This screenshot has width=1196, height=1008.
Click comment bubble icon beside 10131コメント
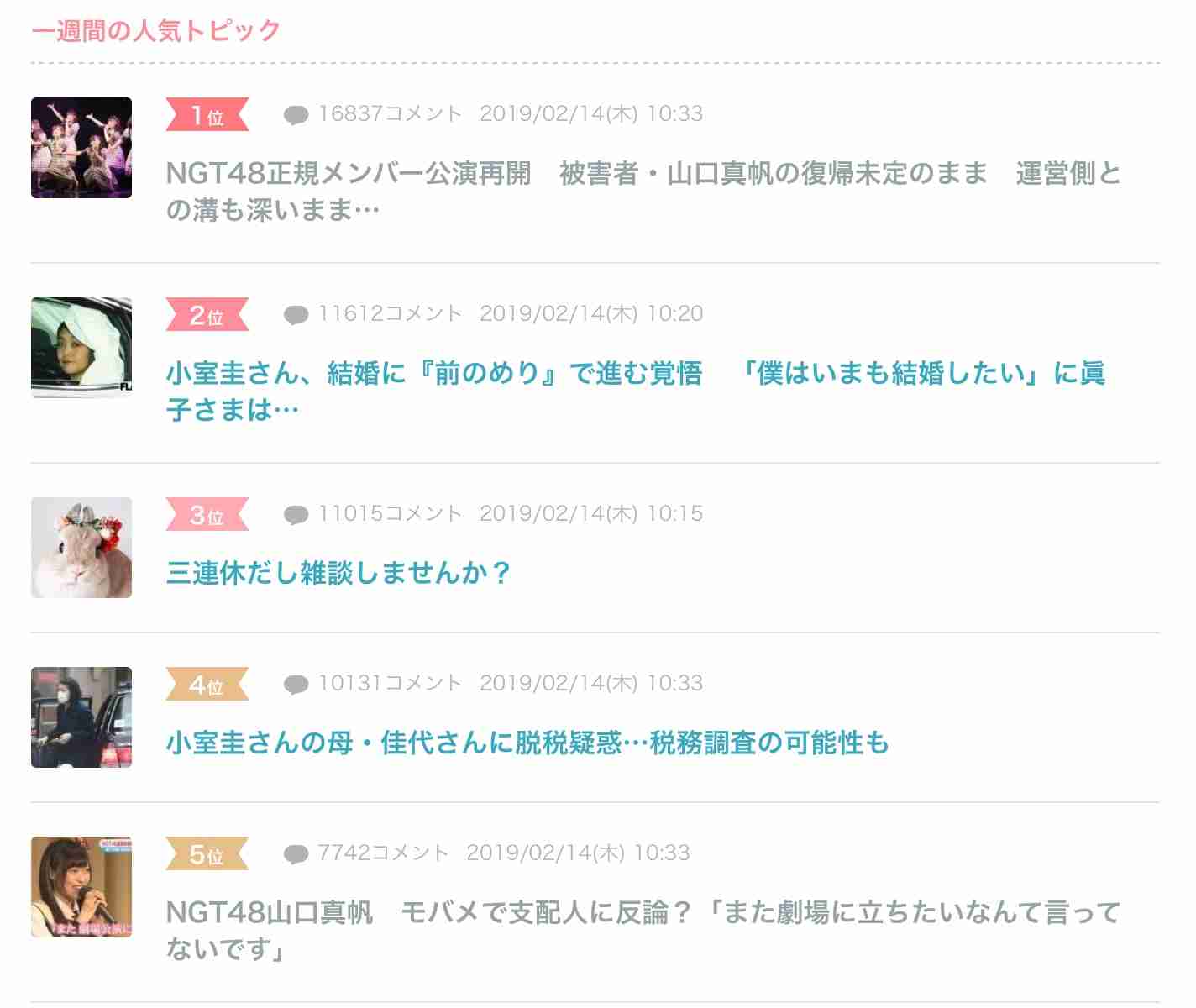coord(296,685)
